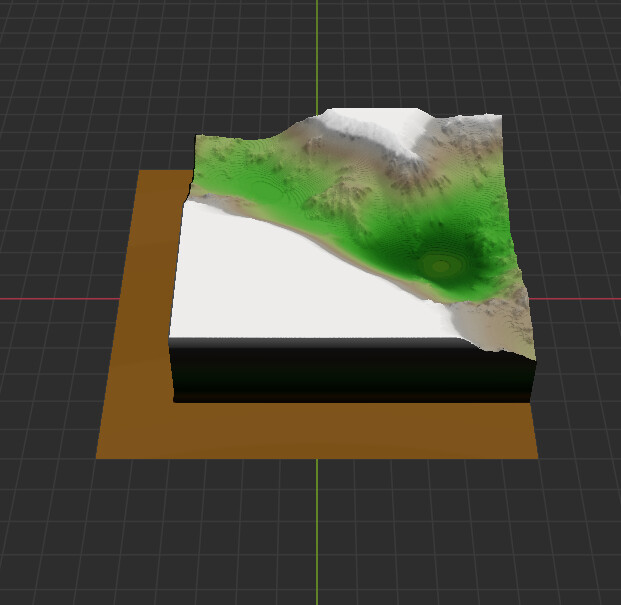Click the bottom-left corner of the brown plane
Viewport: 621px width, 605px height.
(98, 456)
